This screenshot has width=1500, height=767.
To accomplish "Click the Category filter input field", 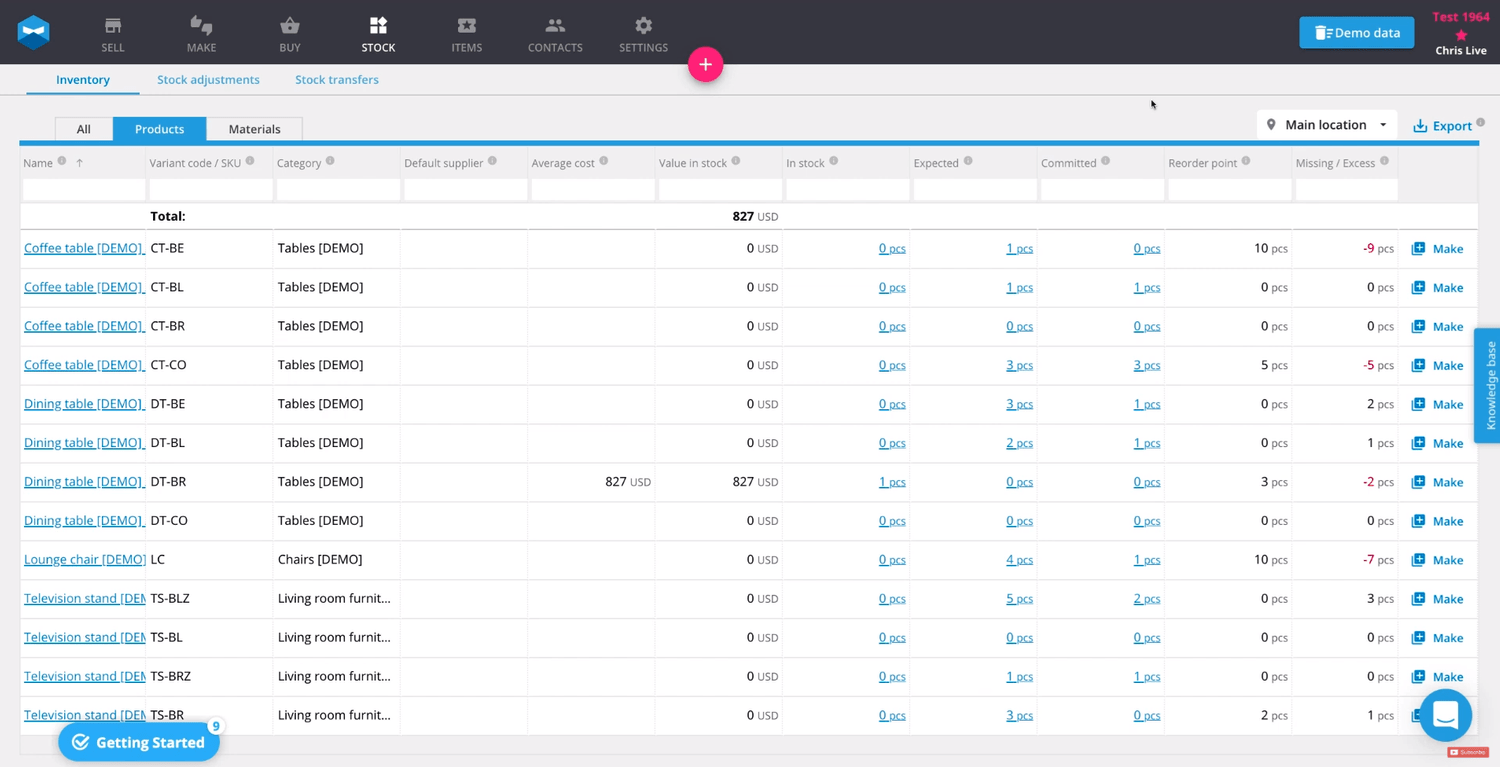I will [336, 189].
